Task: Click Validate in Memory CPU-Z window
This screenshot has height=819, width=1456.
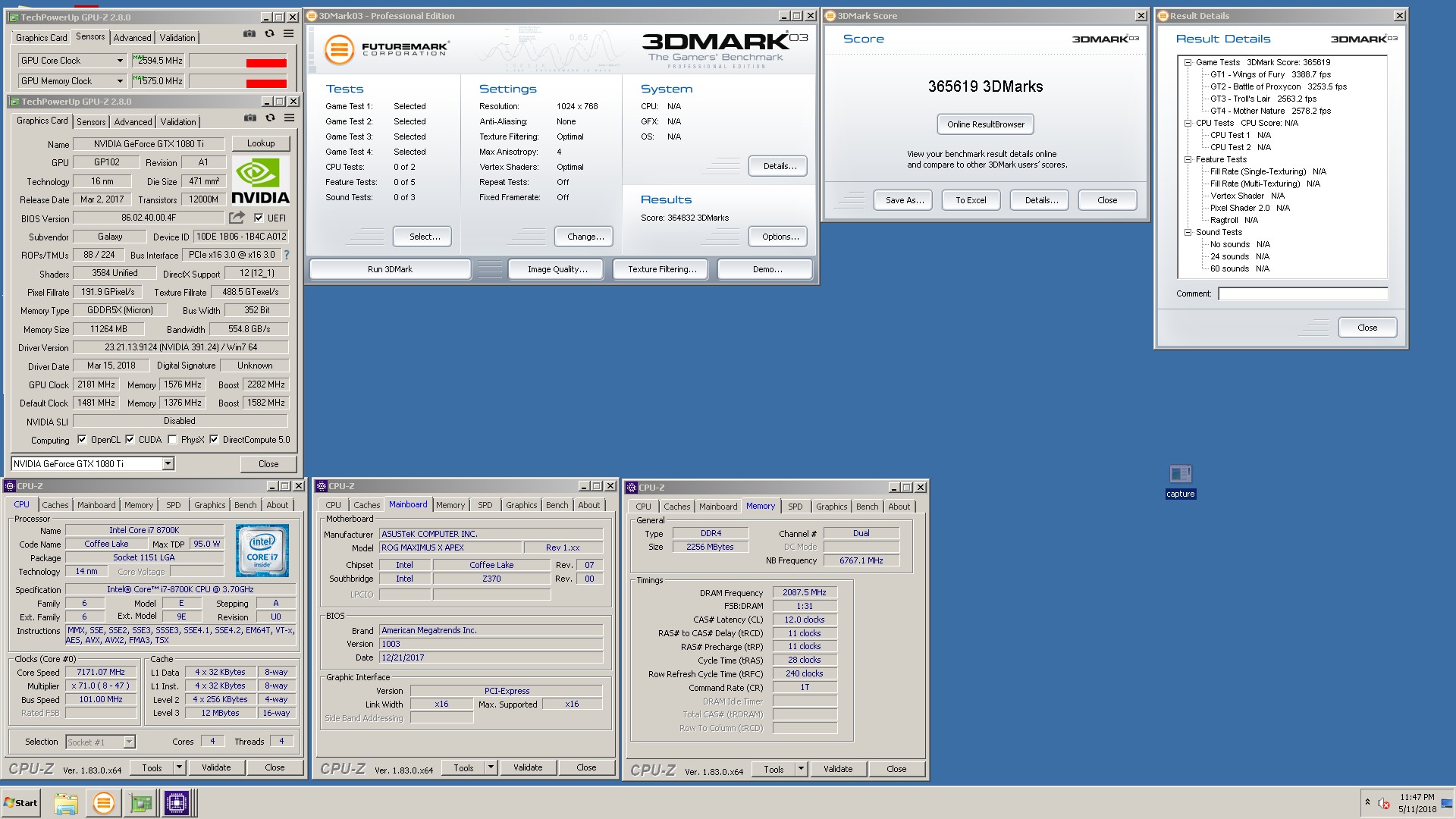Action: [x=837, y=769]
